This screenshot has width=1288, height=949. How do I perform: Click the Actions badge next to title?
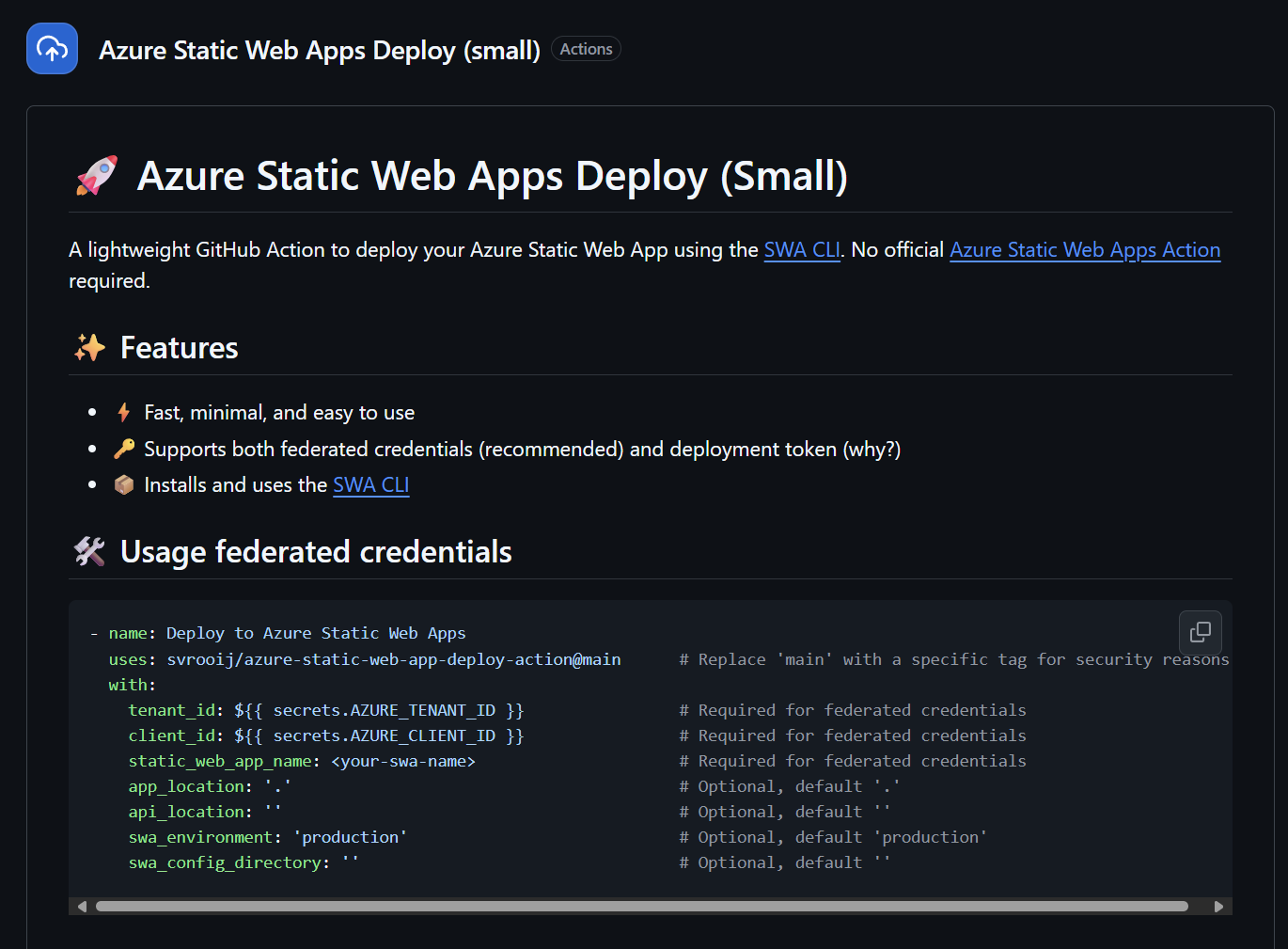click(x=586, y=49)
